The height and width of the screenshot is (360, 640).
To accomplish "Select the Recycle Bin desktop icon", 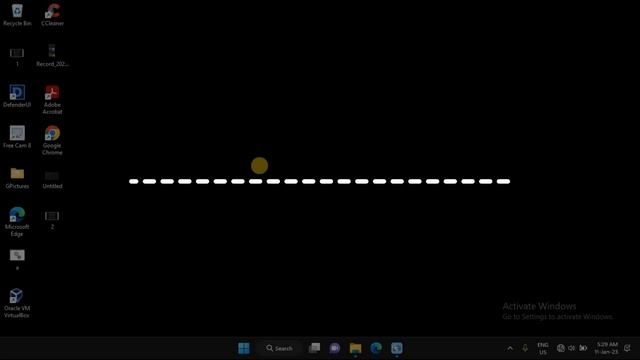I will [17, 15].
